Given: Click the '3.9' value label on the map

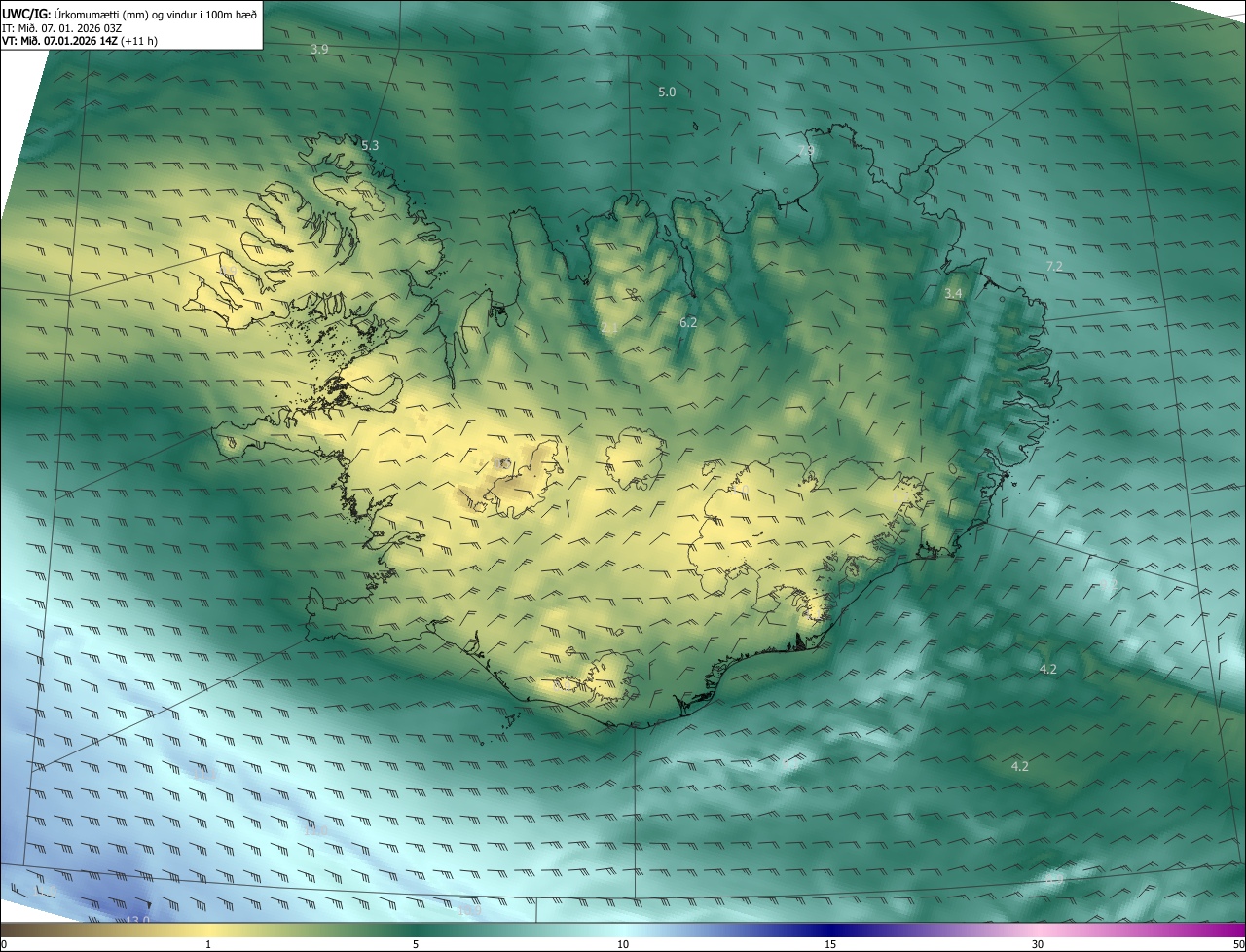Looking at the screenshot, I should tap(319, 49).
